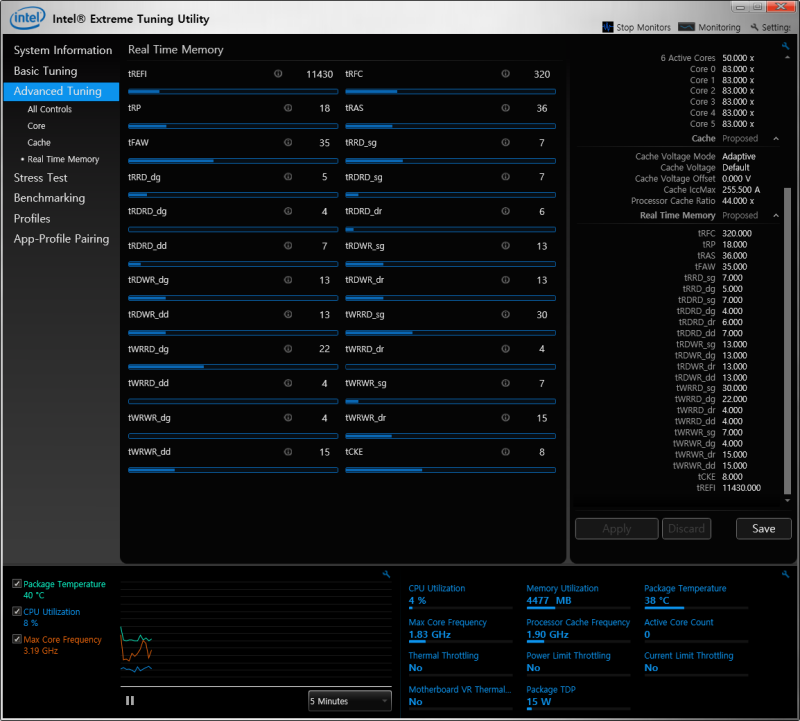Click the info icon beside tRFC
This screenshot has height=721, width=800.
tap(505, 74)
